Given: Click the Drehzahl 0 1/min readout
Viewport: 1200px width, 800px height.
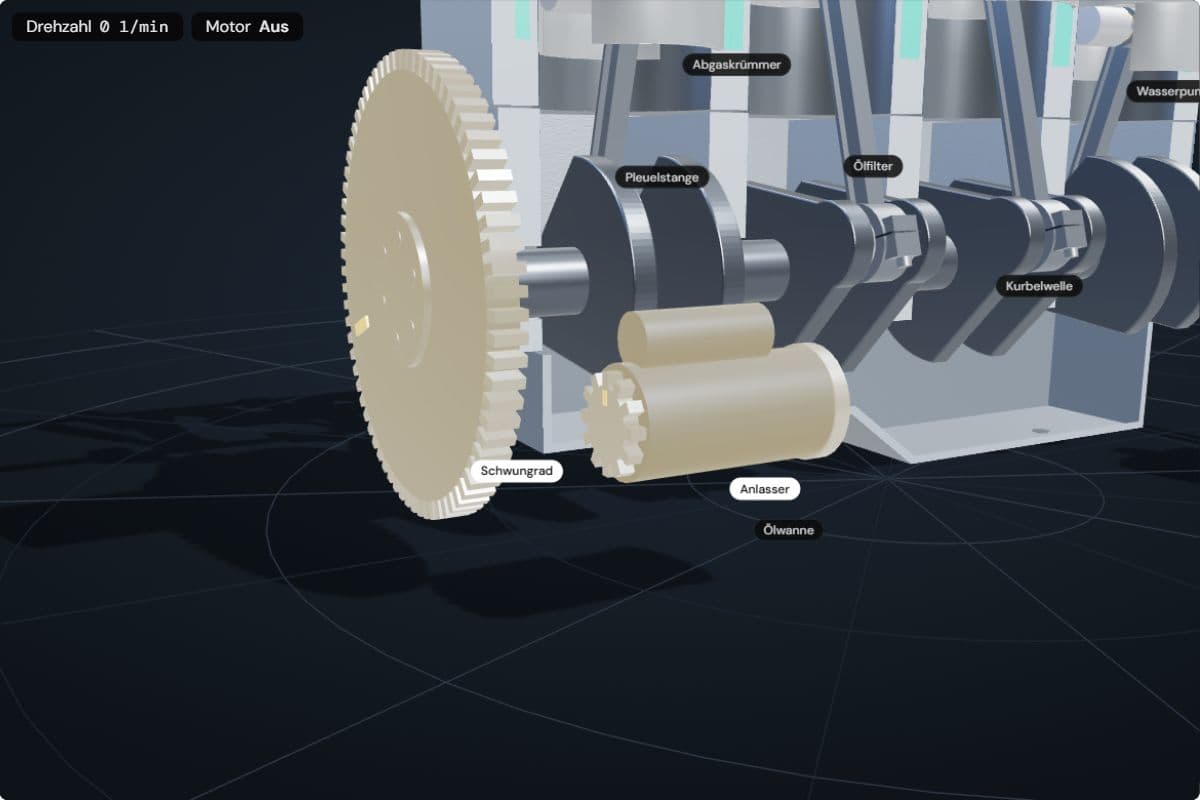Looking at the screenshot, I should 97,27.
